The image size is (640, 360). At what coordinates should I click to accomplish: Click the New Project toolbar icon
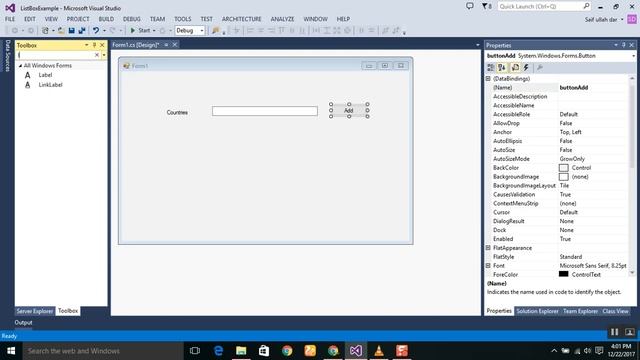(45, 30)
